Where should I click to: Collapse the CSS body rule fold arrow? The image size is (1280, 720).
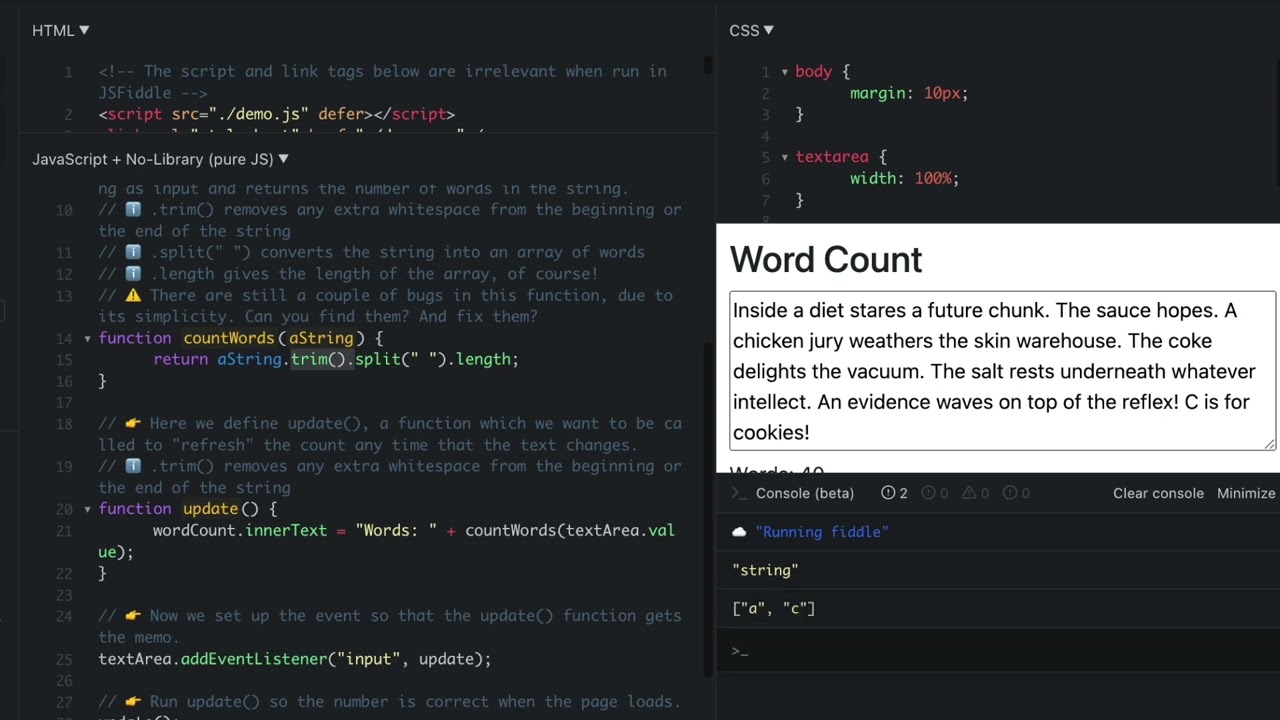tap(784, 72)
